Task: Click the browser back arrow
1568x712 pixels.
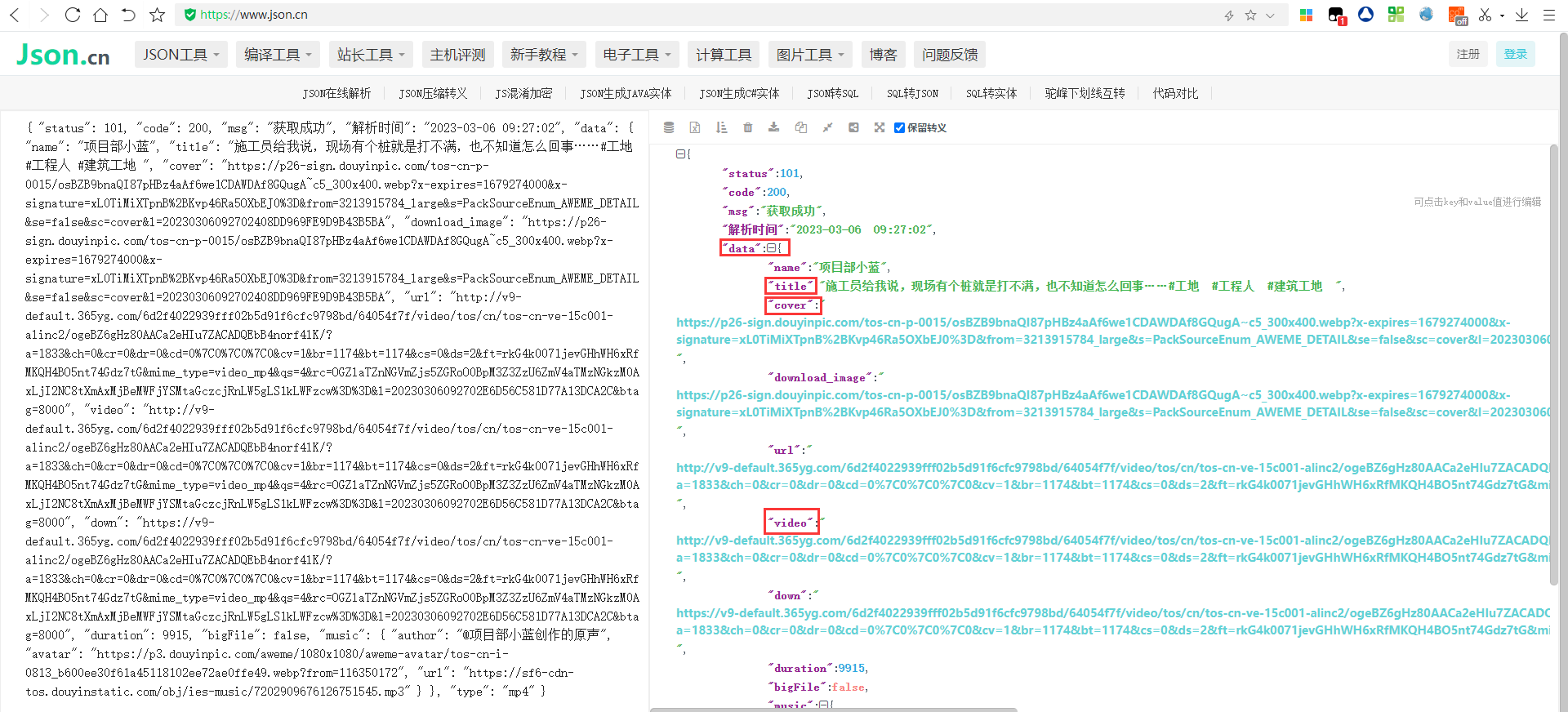Action: coord(15,15)
